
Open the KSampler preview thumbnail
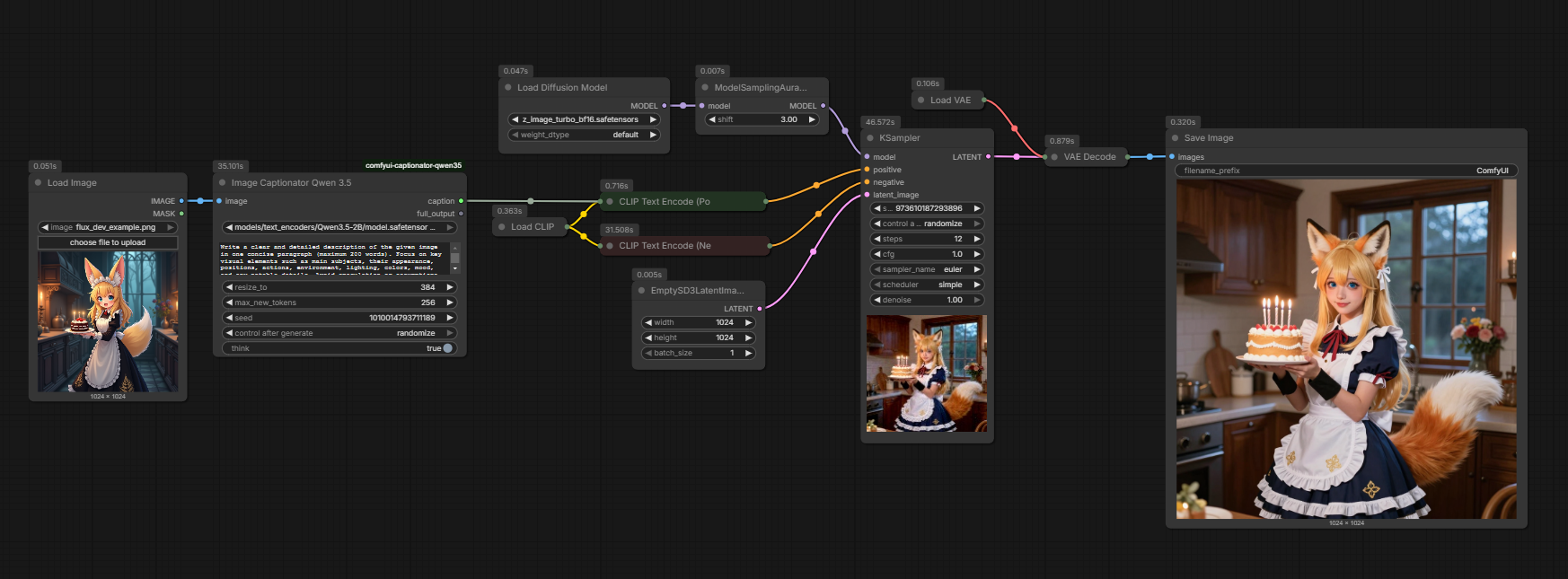[x=927, y=373]
